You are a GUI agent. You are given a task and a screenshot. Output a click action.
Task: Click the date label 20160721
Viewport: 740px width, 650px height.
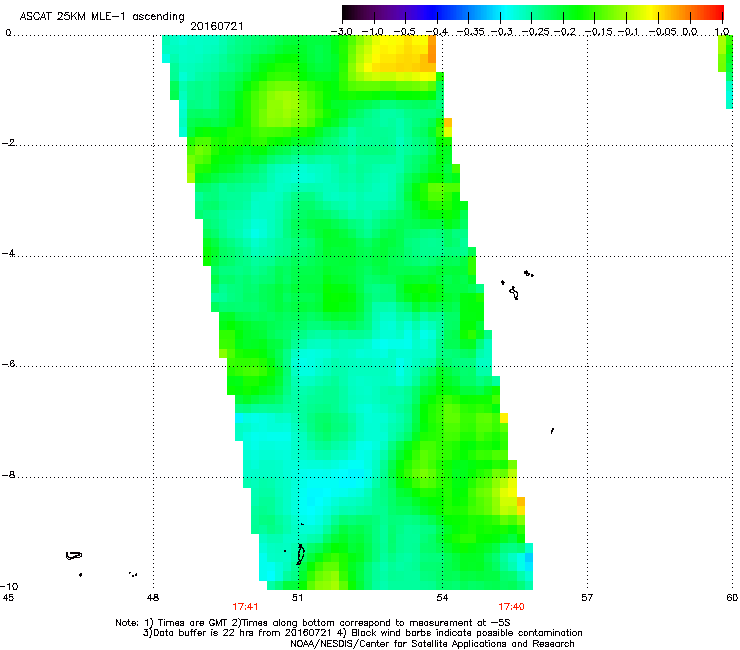(217, 26)
